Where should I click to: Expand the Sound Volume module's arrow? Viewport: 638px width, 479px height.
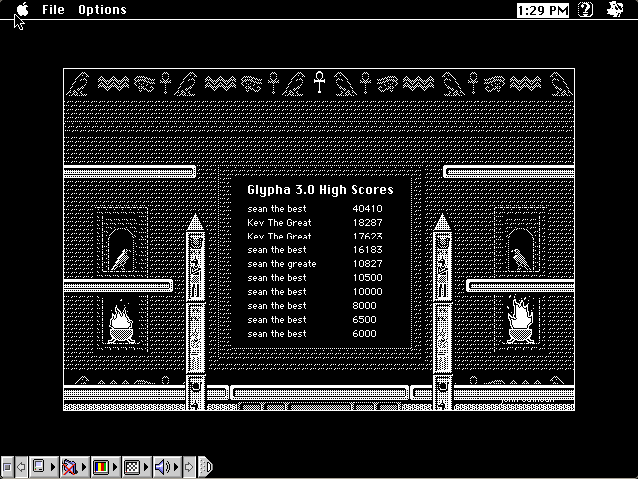point(176,467)
